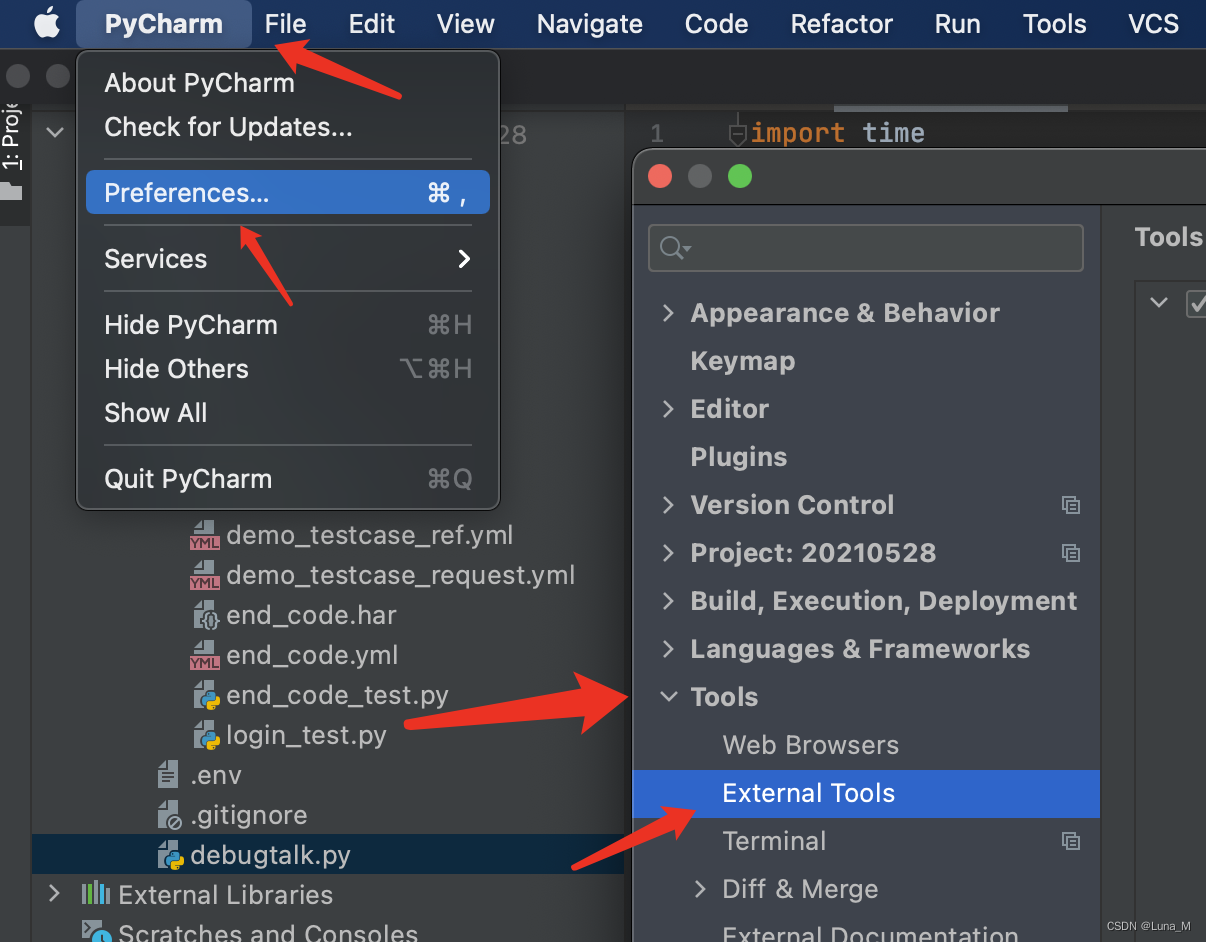Choose Hide Others

[288, 369]
